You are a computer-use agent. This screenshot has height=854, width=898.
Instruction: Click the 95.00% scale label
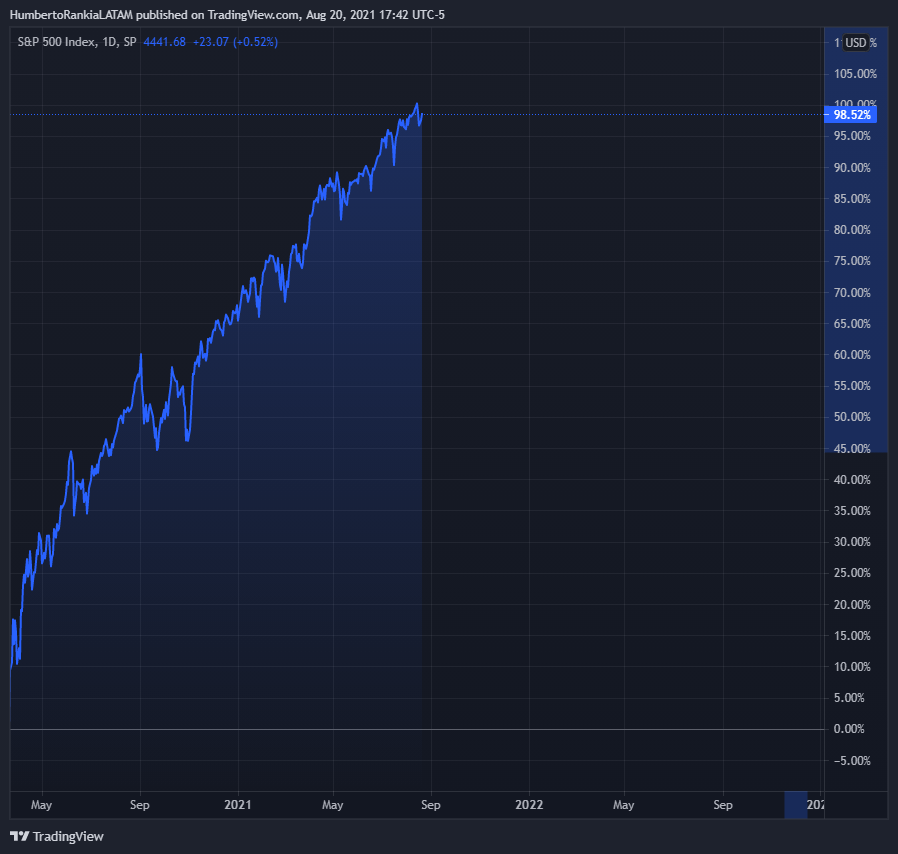852,136
